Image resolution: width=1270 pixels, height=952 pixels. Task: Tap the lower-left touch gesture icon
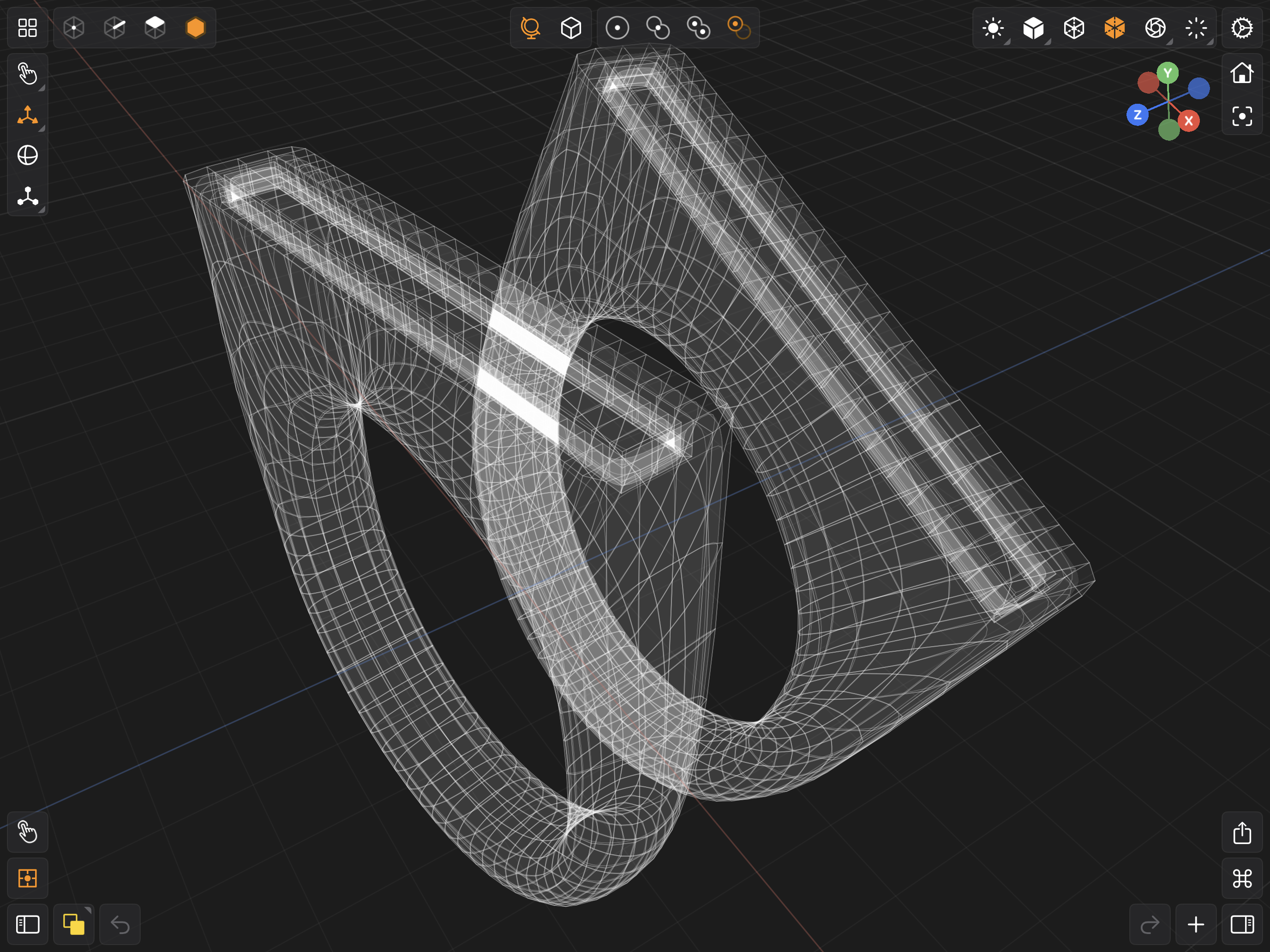click(28, 832)
